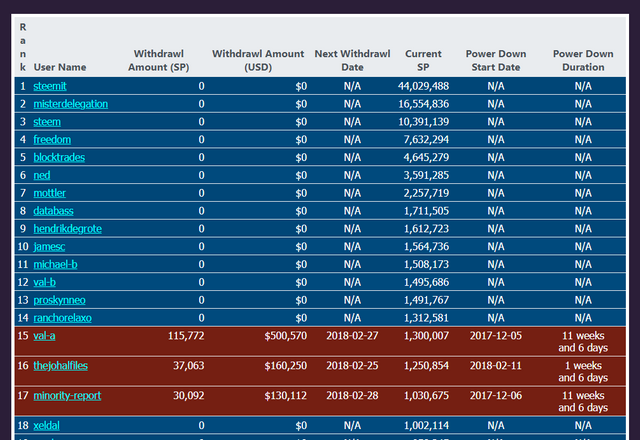Open the hendrikdegrote user link
Image resolution: width=640 pixels, height=440 pixels.
click(68, 229)
